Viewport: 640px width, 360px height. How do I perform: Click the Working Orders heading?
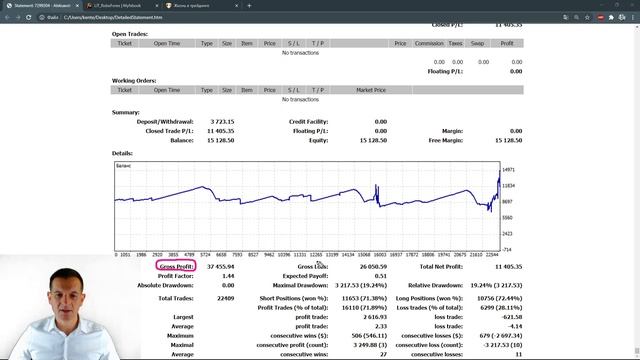tap(134, 81)
